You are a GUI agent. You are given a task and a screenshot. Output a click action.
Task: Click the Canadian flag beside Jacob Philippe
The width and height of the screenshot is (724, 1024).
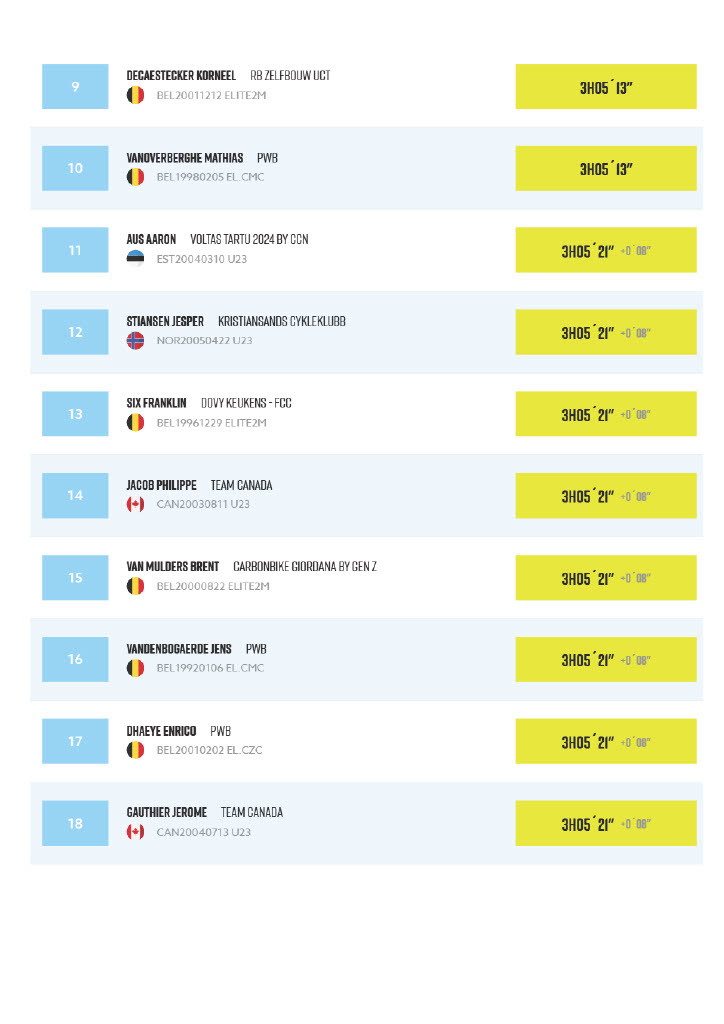pos(135,504)
